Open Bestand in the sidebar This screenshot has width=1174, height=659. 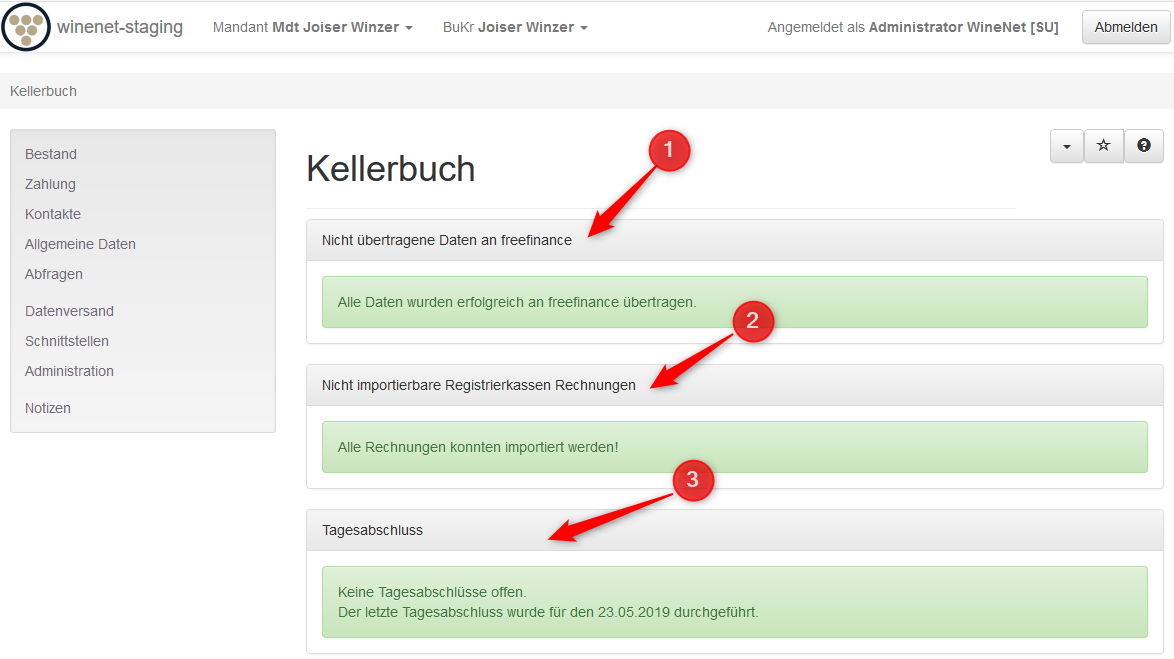click(x=51, y=154)
